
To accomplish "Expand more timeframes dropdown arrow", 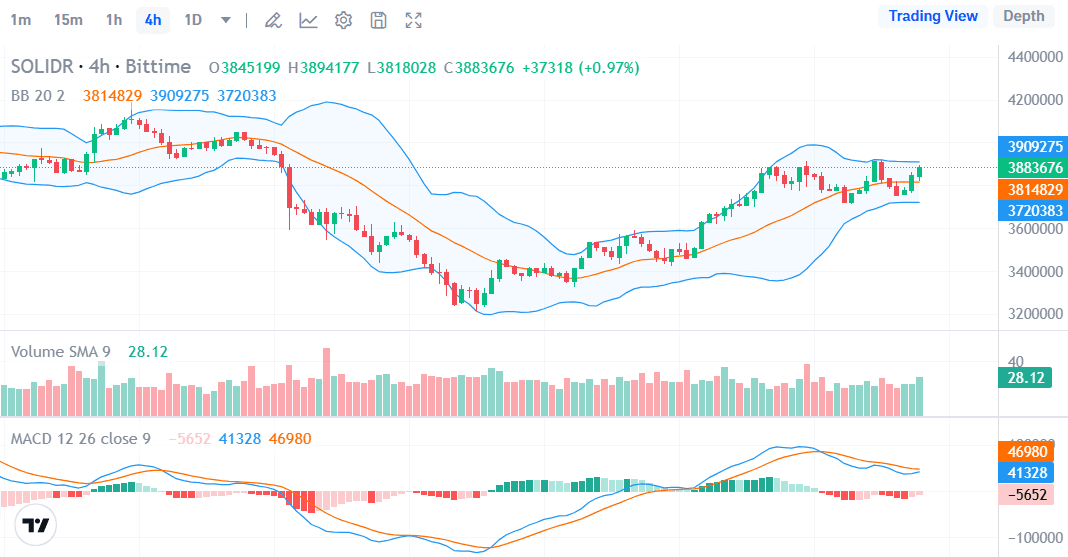I will [x=226, y=20].
